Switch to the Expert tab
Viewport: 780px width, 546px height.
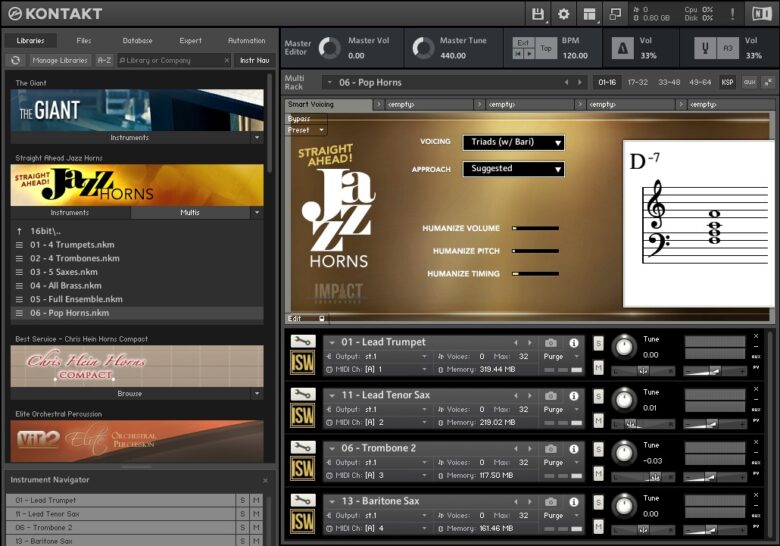tap(191, 41)
